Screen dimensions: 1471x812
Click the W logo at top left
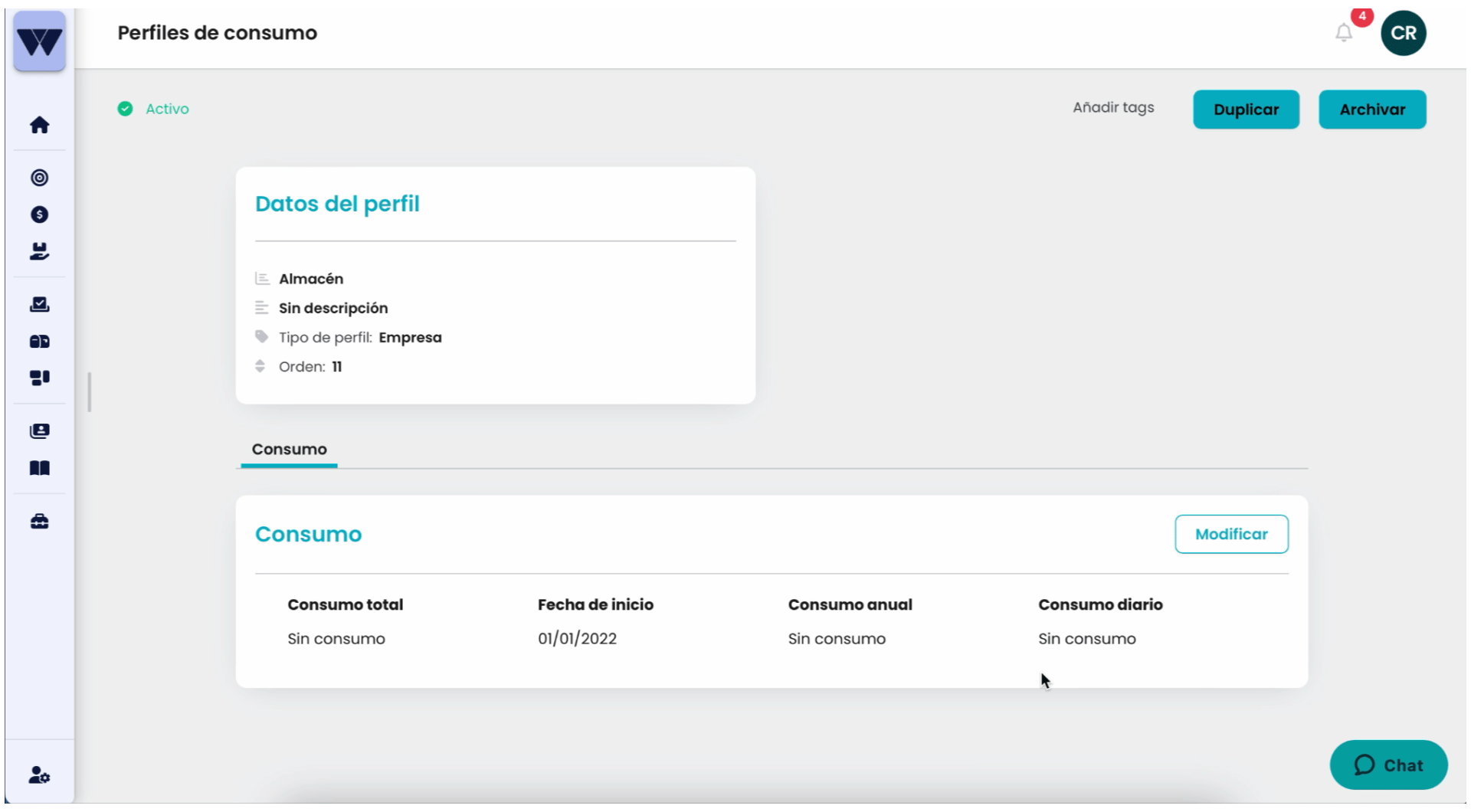pyautogui.click(x=40, y=41)
